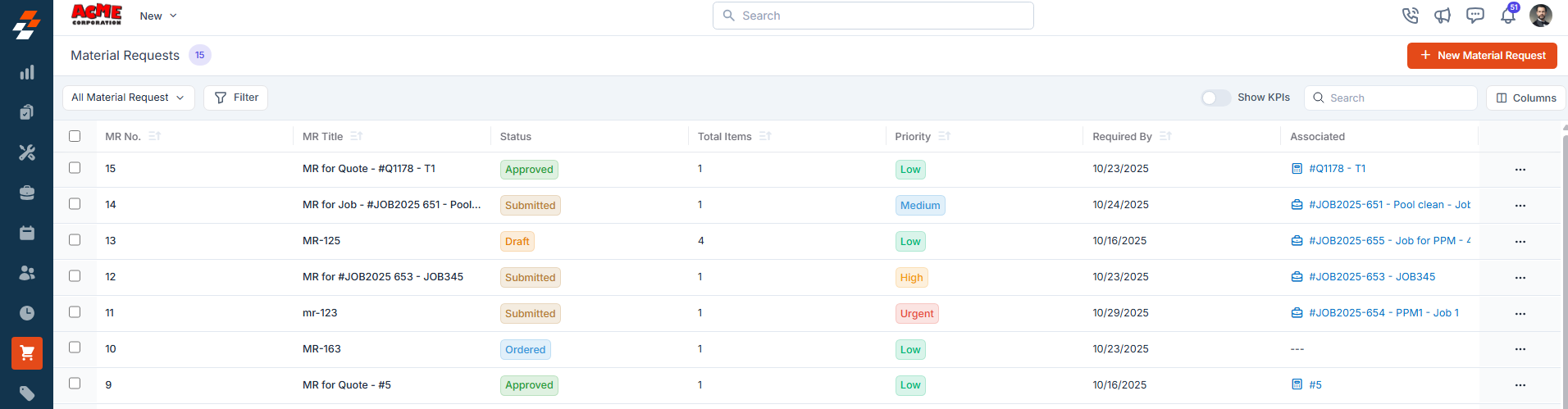Open row actions menu for MR-125

[x=1520, y=242]
